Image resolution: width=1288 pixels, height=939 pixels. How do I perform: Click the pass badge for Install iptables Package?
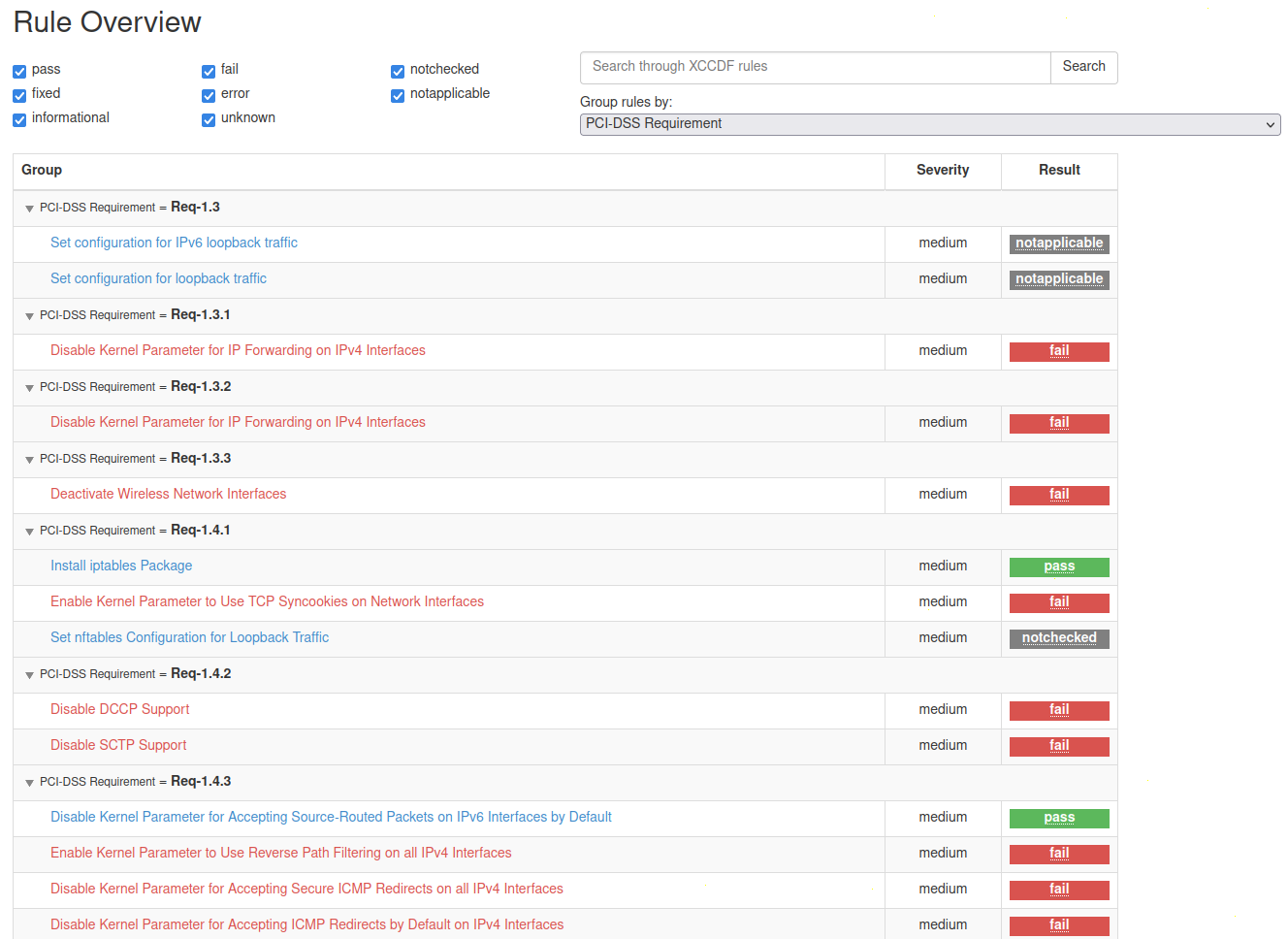click(1058, 567)
